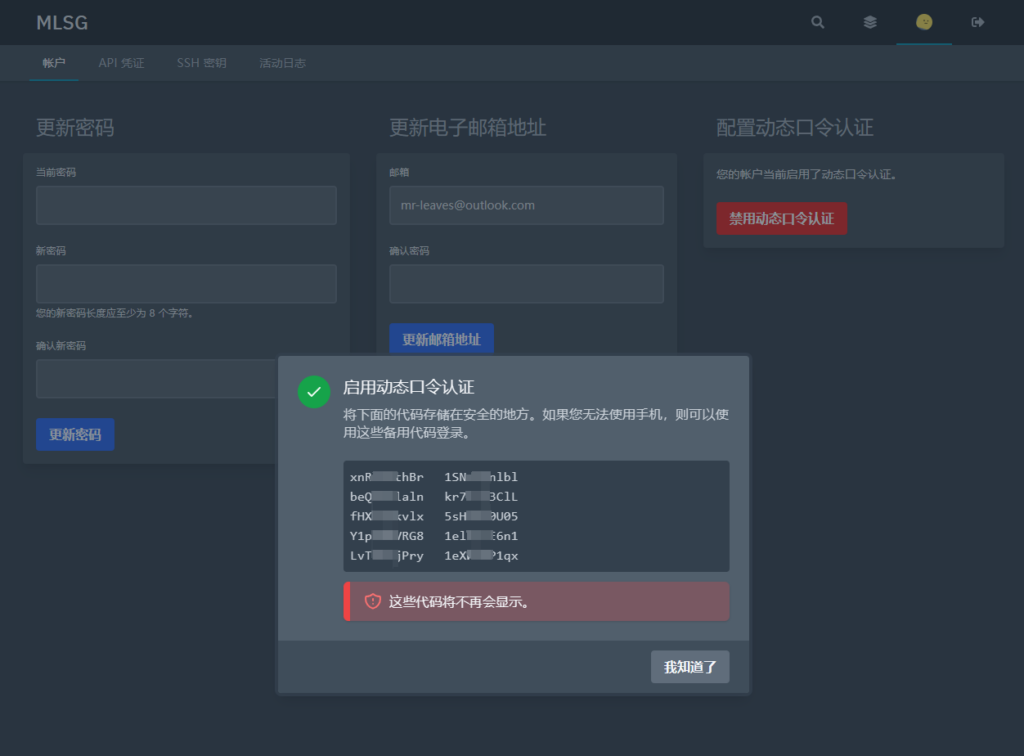This screenshot has width=1024, height=756.
Task: Click the logout icon at top right
Action: (x=977, y=21)
